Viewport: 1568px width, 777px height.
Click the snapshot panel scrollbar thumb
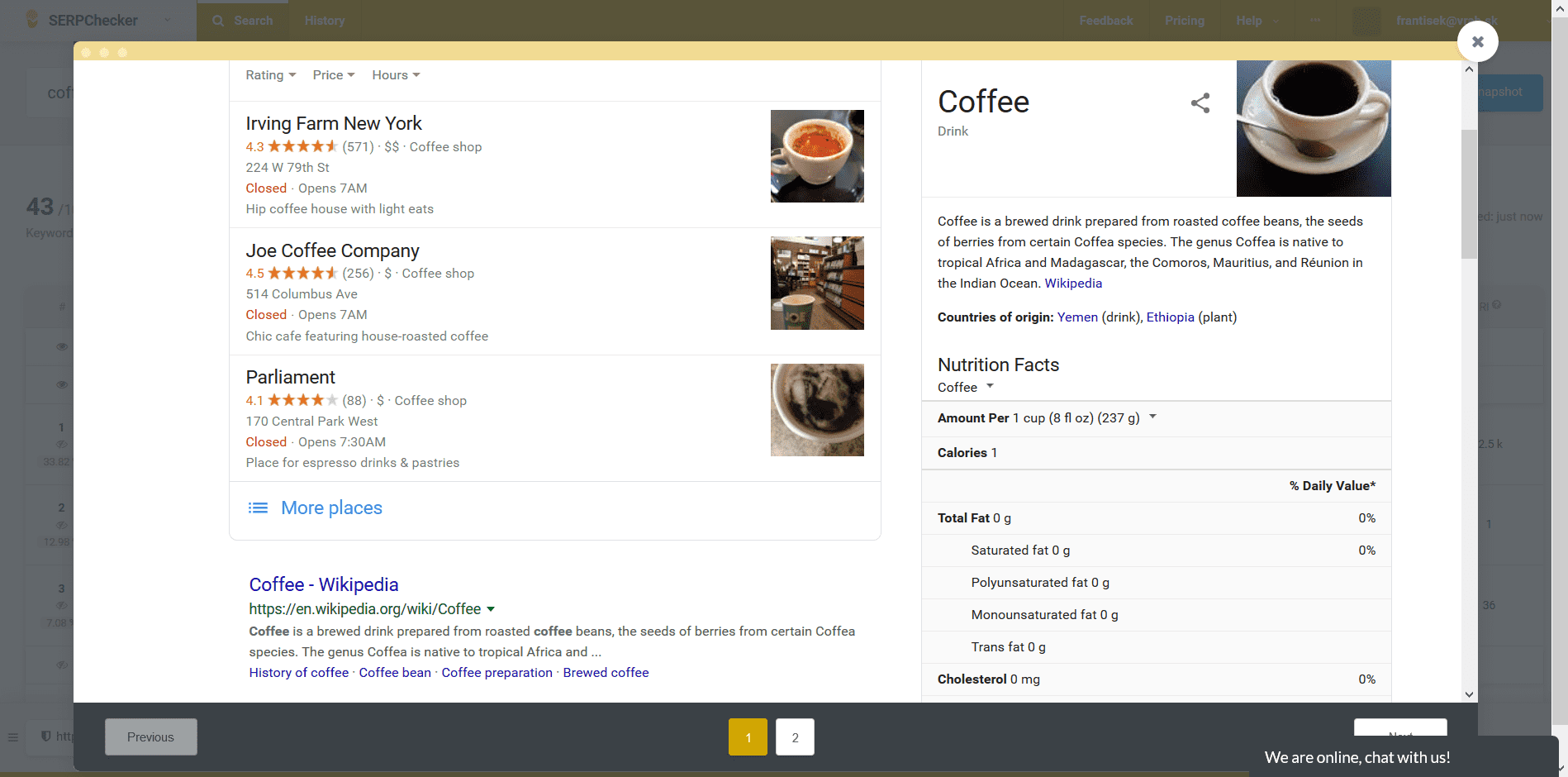click(x=1469, y=194)
